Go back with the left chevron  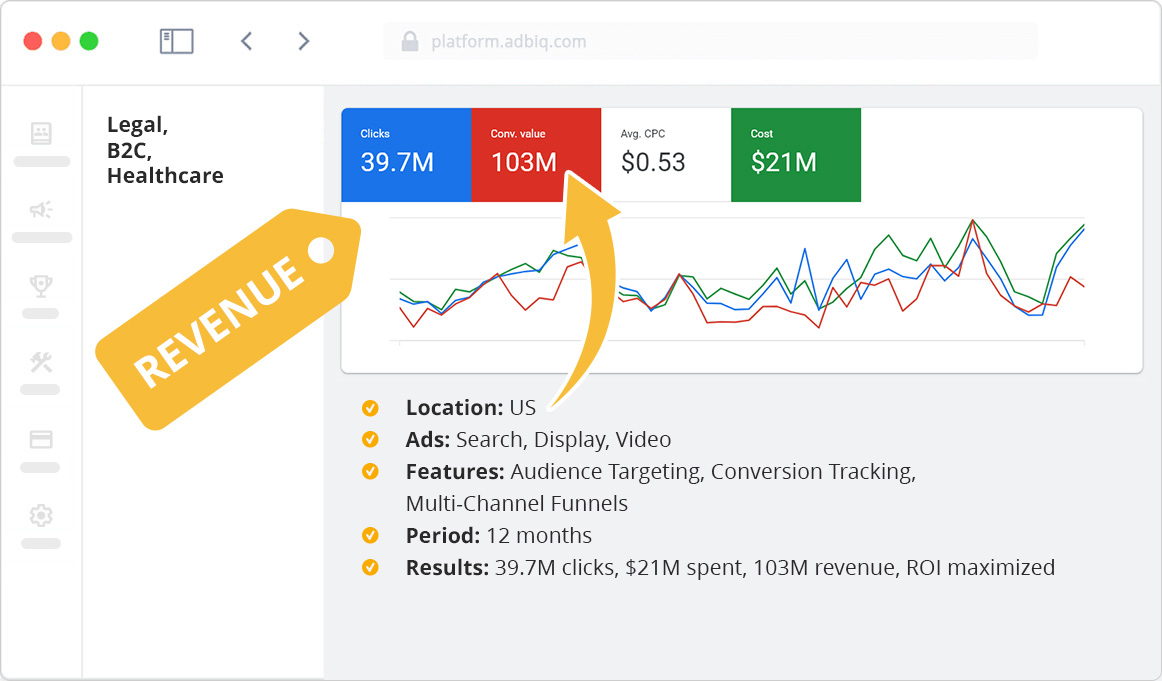coord(246,41)
